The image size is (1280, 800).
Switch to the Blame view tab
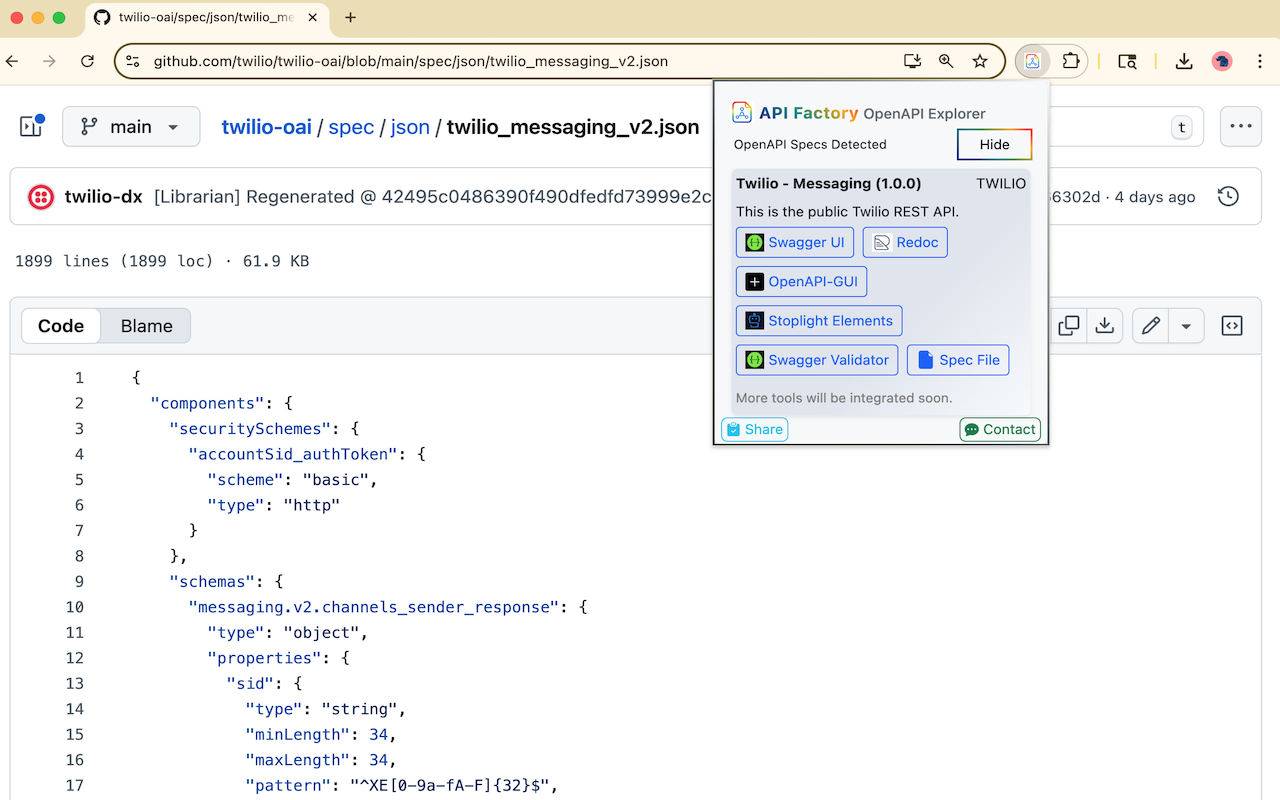(x=146, y=326)
